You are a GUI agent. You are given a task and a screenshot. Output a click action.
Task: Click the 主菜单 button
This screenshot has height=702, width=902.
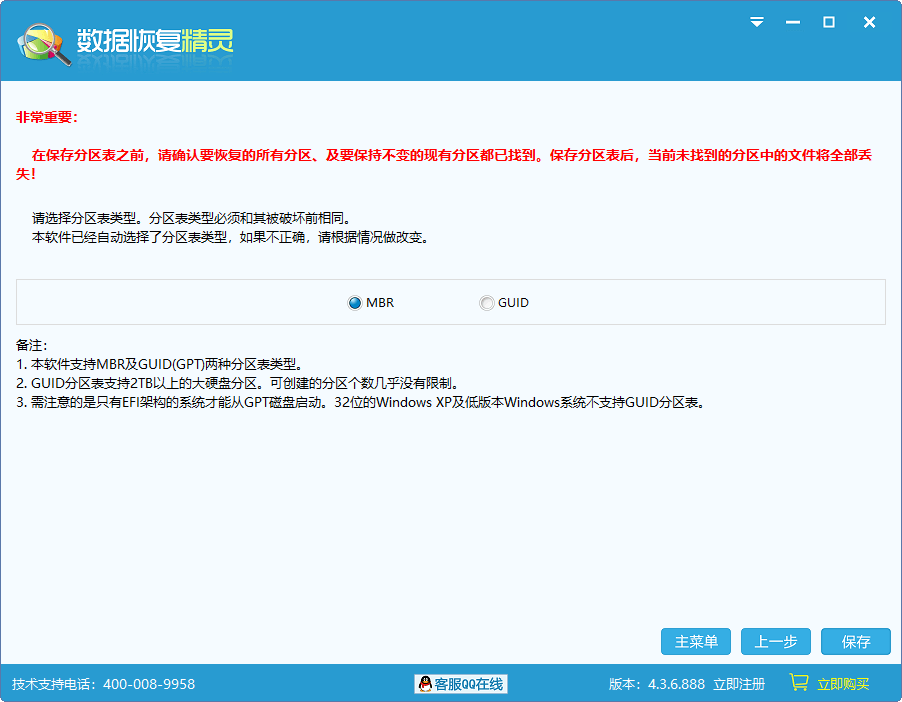point(696,642)
